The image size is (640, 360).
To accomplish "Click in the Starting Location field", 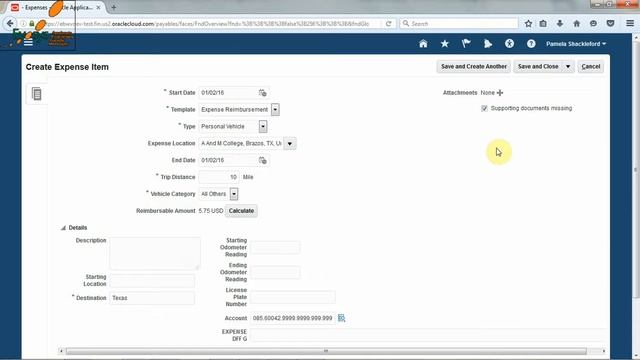I will (x=152, y=280).
